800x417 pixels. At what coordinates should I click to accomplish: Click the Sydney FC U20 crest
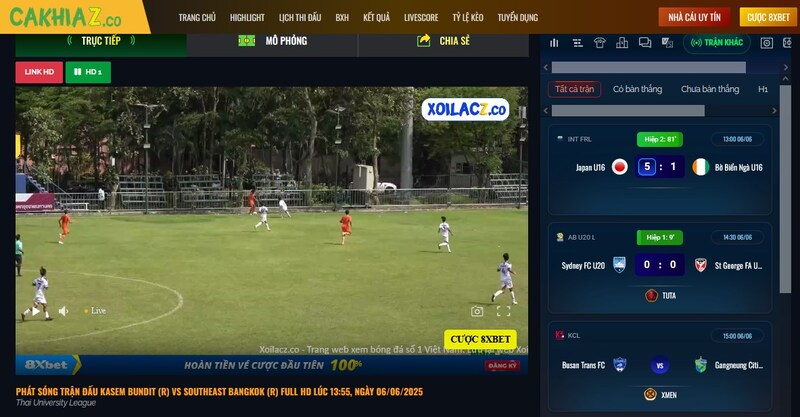(619, 265)
